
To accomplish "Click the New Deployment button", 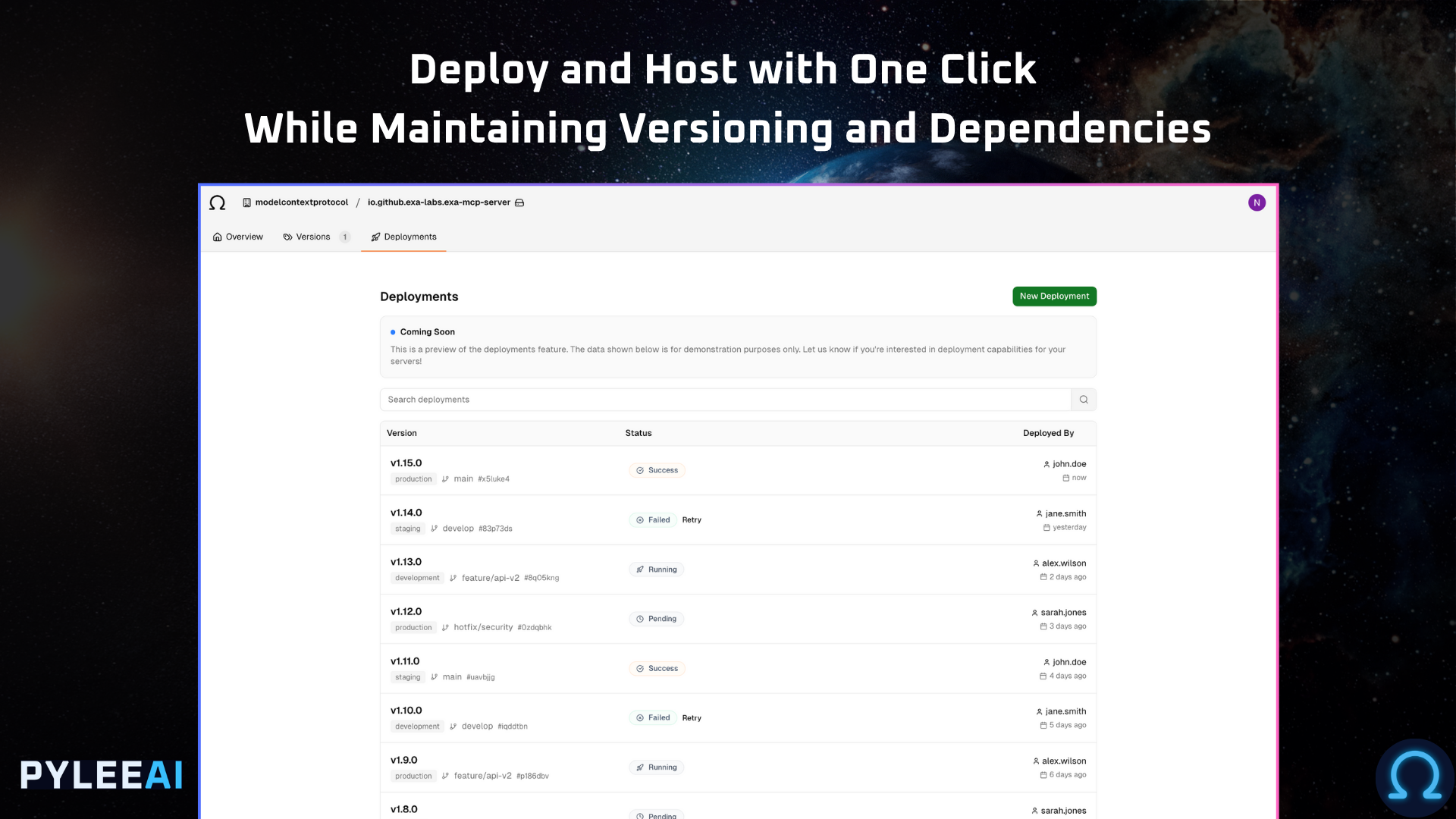I will pos(1054,297).
